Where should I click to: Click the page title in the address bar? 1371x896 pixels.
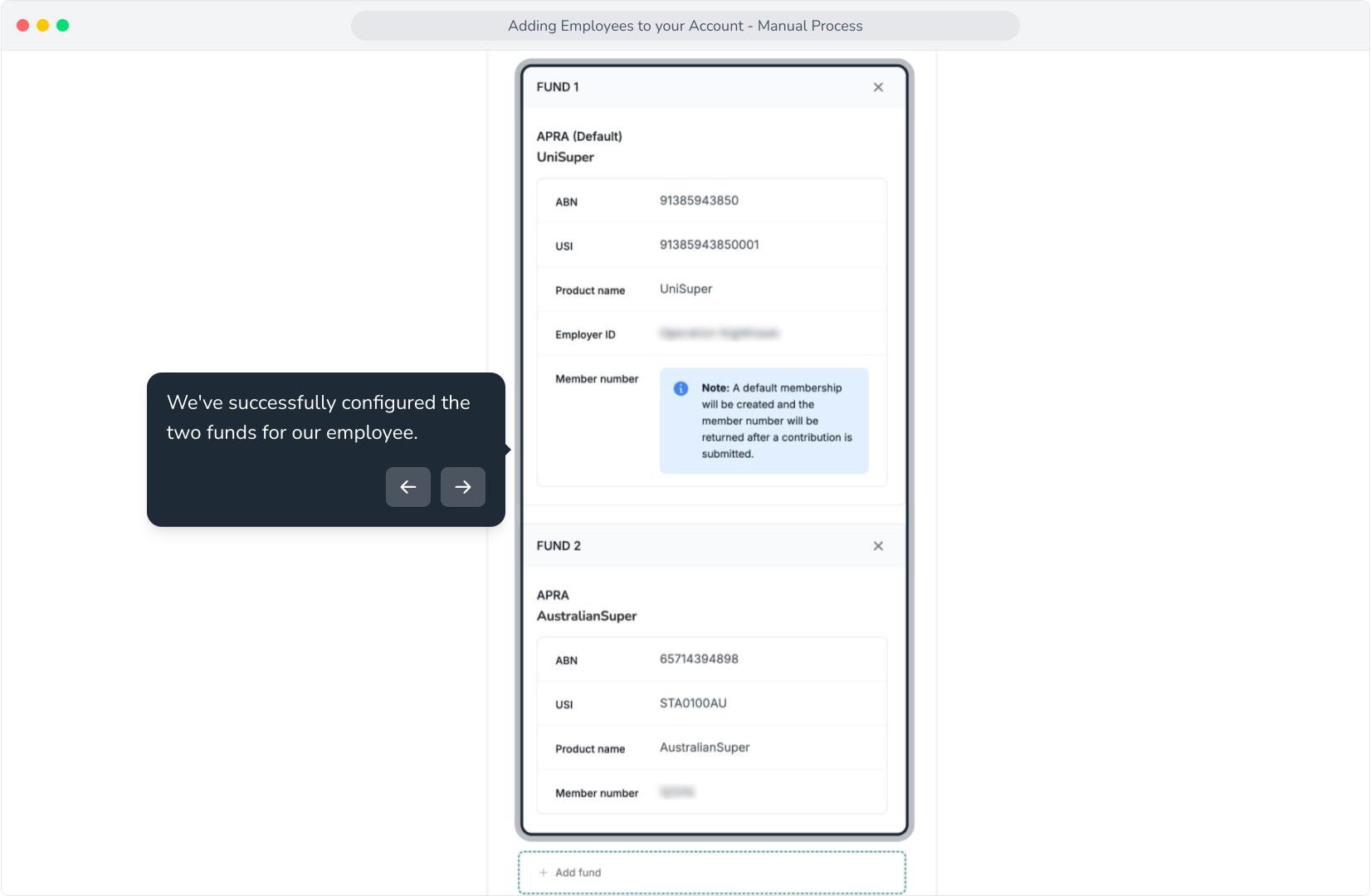[x=685, y=26]
